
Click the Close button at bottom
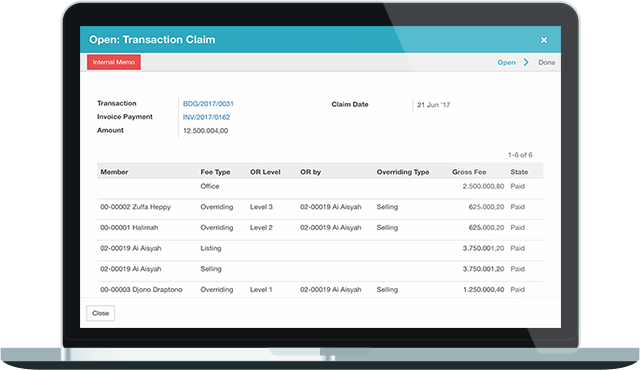pos(100,313)
